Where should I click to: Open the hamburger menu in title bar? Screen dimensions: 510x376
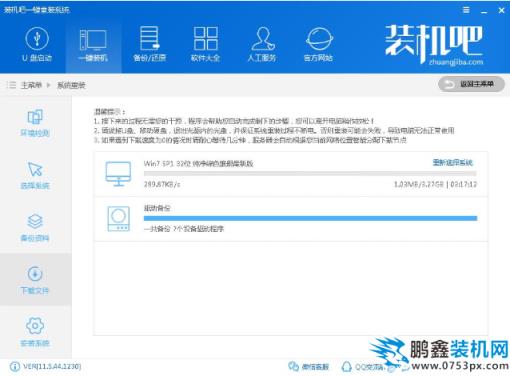(x=466, y=10)
